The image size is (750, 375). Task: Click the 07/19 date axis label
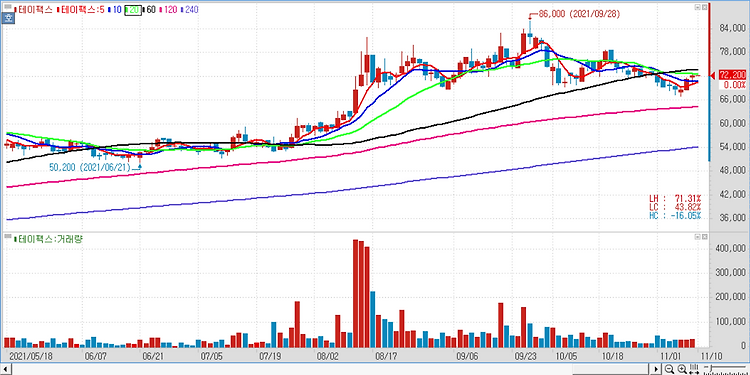coord(270,356)
